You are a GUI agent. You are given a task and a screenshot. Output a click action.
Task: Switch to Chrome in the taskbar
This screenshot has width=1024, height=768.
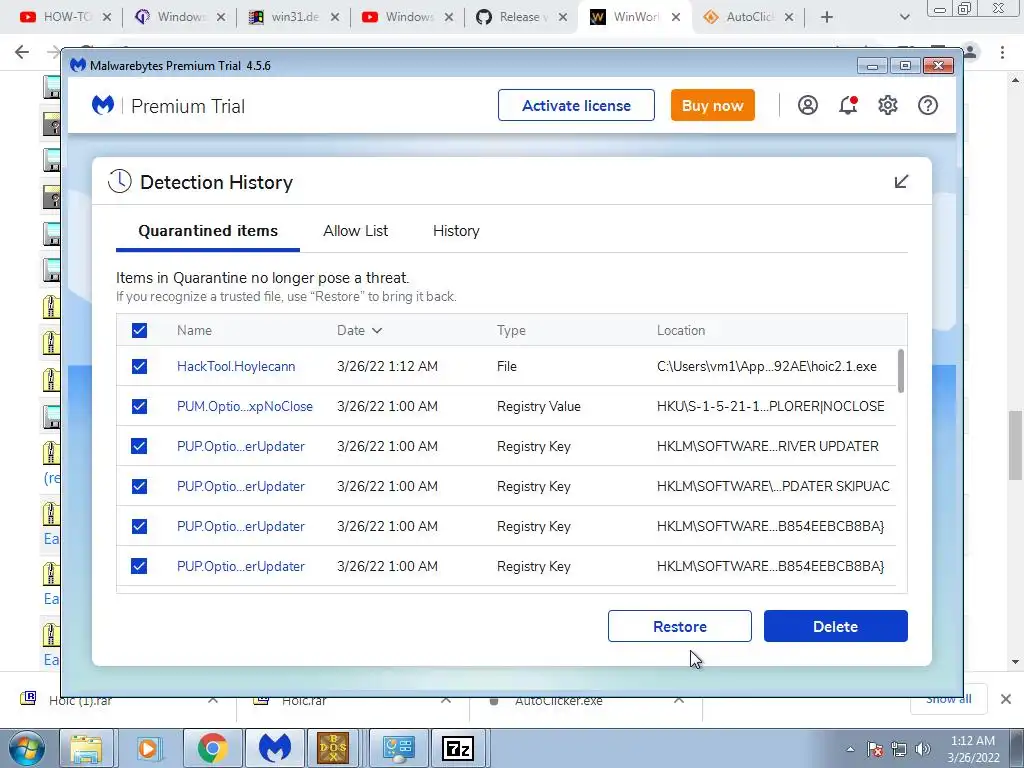click(x=212, y=748)
